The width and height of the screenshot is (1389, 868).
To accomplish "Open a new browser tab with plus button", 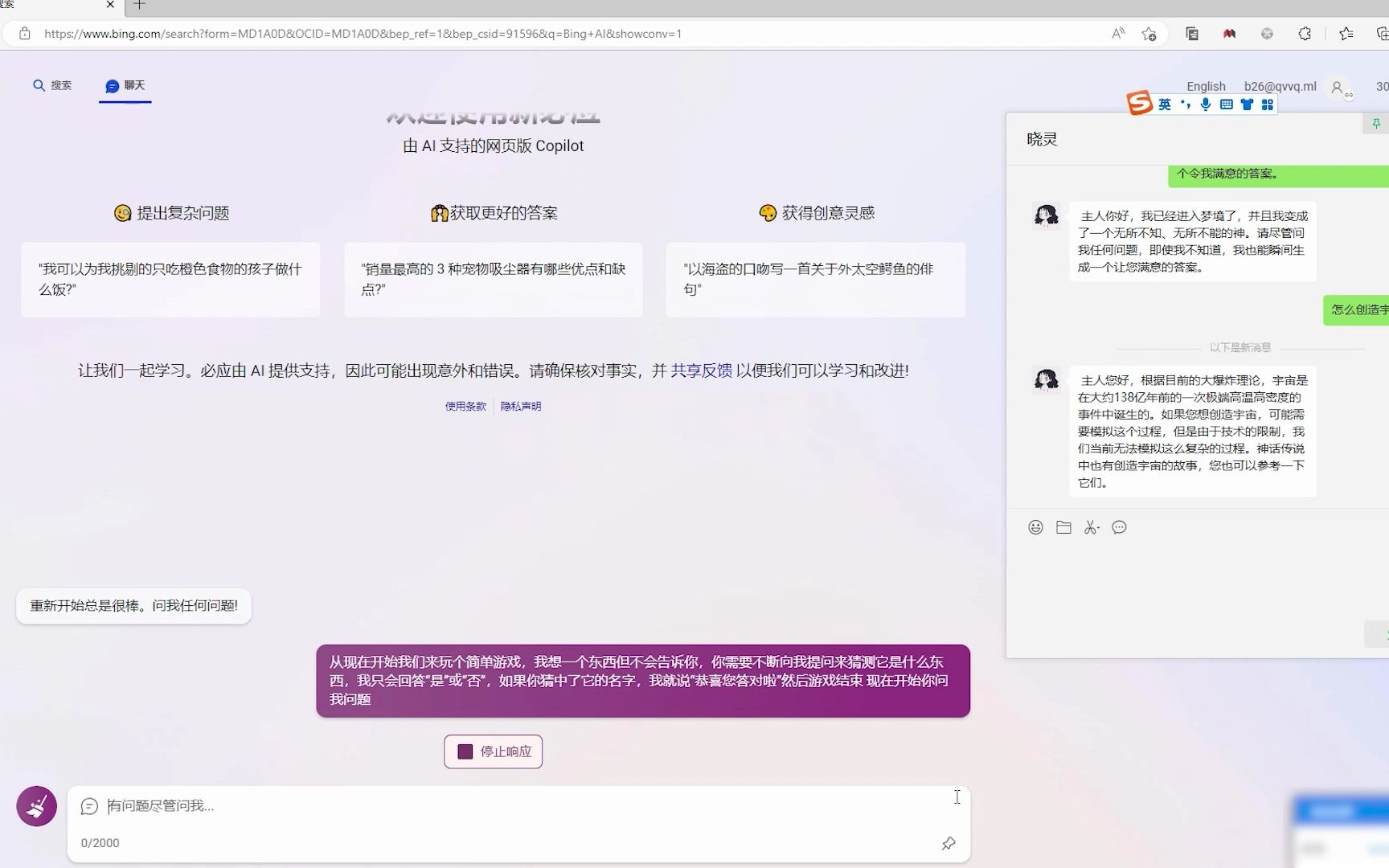I will pos(139,5).
